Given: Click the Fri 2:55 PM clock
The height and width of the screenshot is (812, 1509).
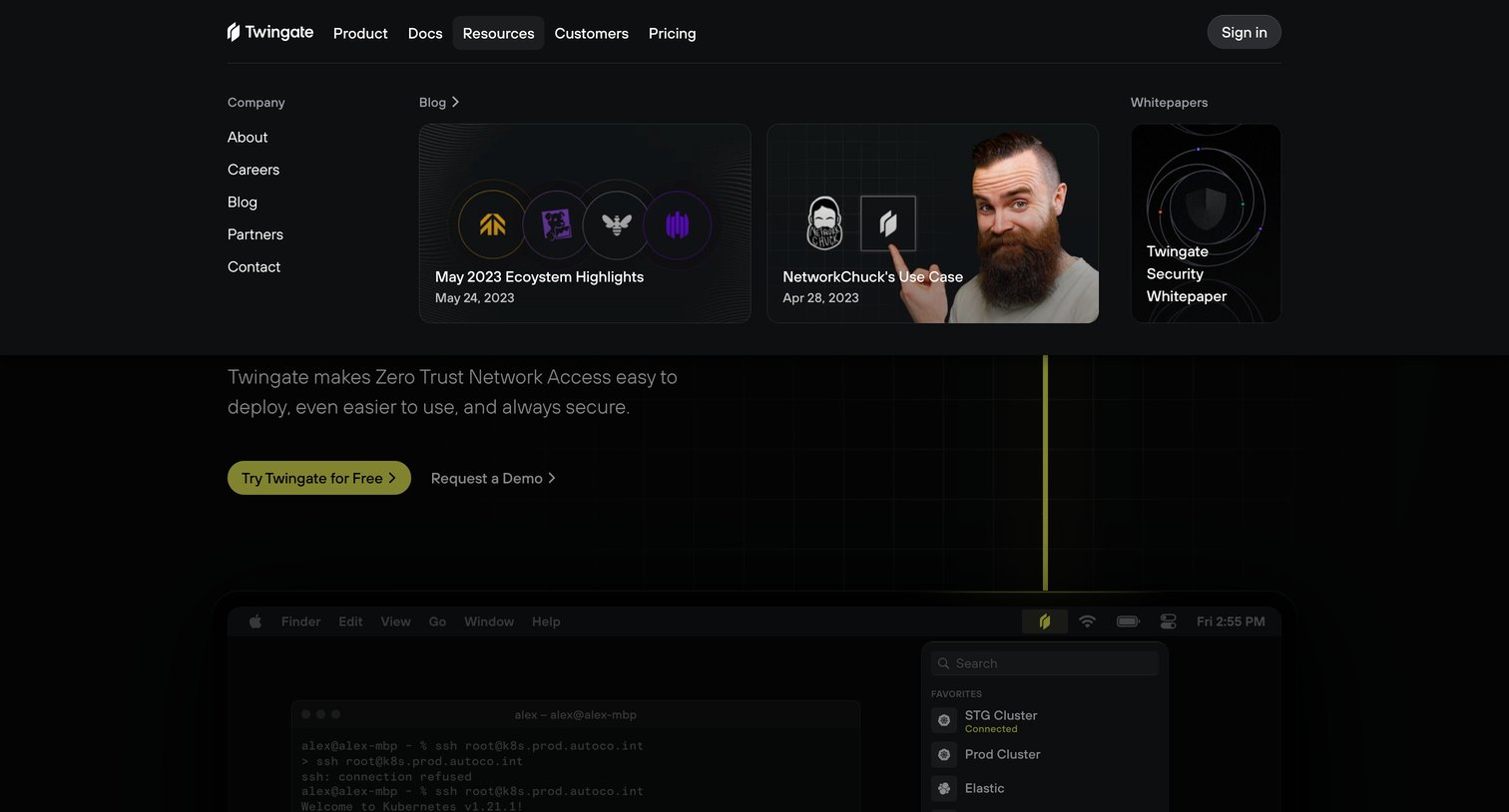Looking at the screenshot, I should 1231,621.
